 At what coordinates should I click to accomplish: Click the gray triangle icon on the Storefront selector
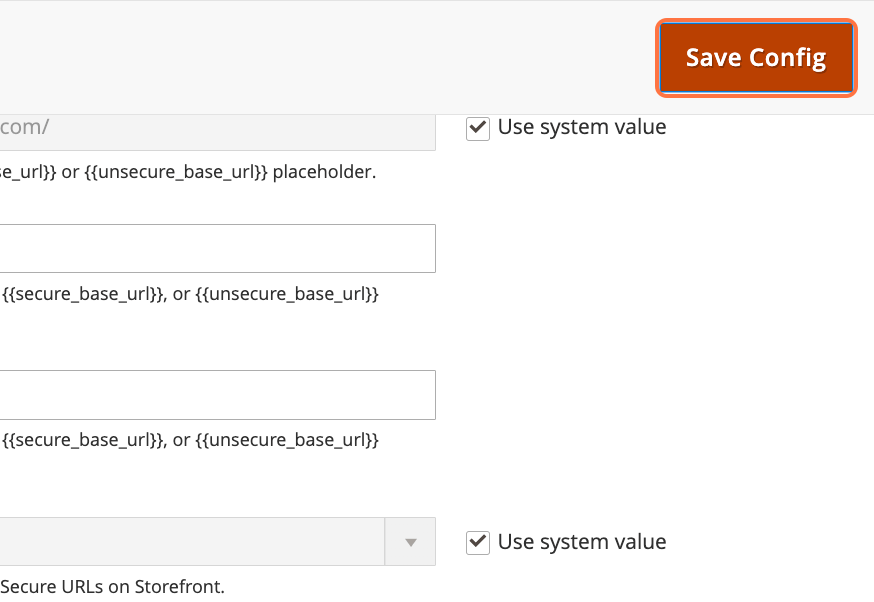tap(410, 541)
